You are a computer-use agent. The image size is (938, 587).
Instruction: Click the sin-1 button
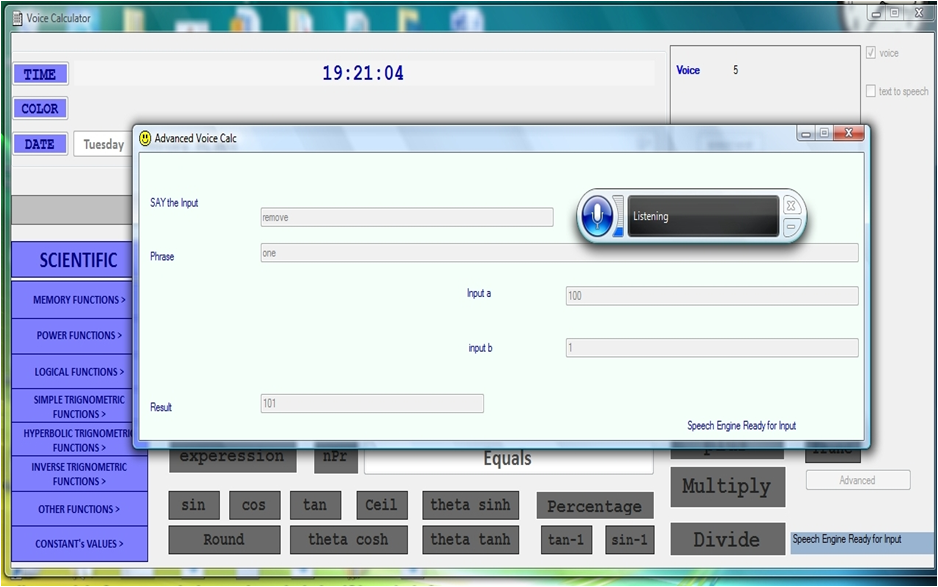[629, 540]
